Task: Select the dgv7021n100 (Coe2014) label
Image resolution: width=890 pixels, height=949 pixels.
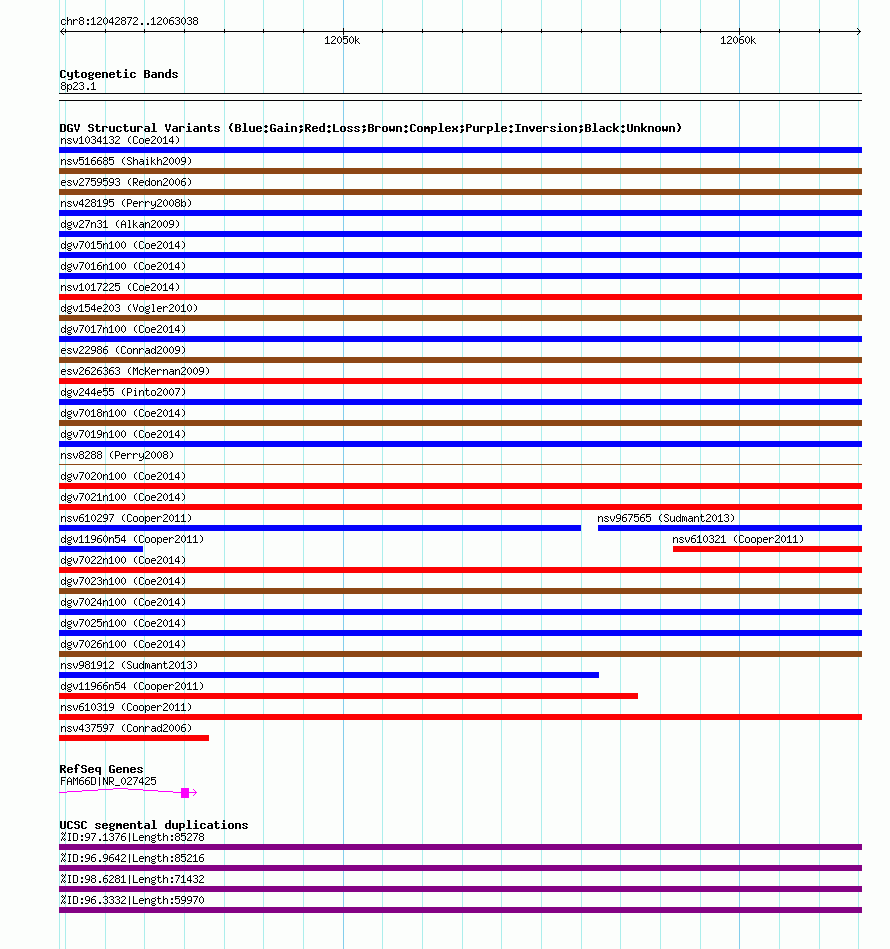Action: point(123,497)
